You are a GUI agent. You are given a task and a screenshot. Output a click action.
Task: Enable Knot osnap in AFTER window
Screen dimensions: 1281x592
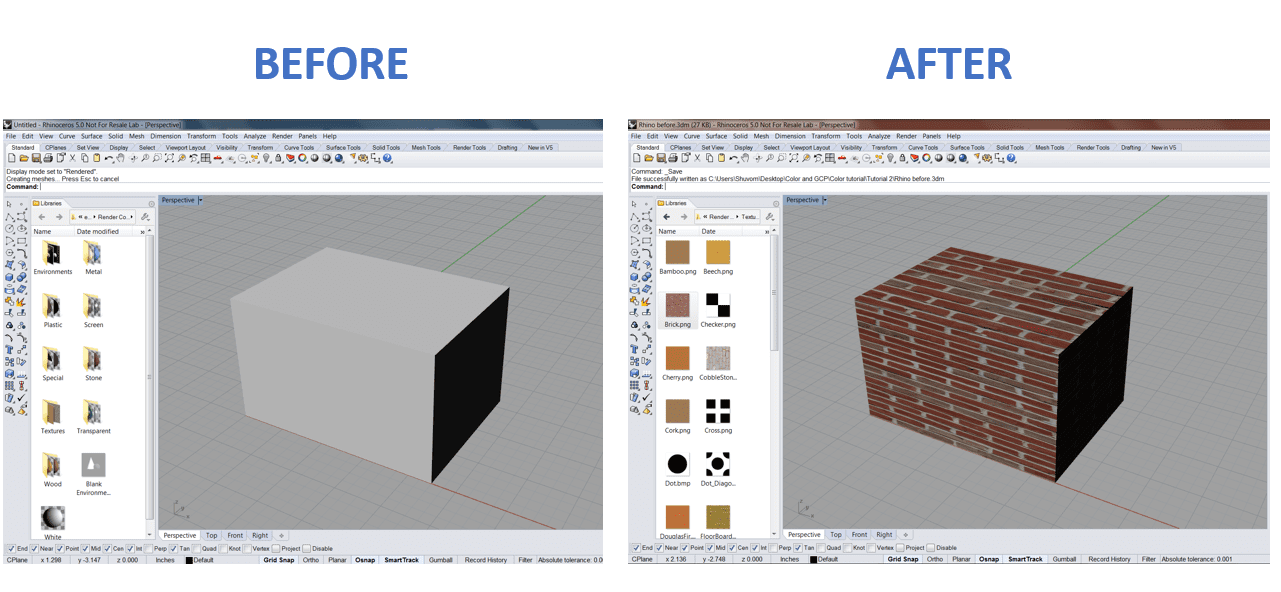coord(848,548)
